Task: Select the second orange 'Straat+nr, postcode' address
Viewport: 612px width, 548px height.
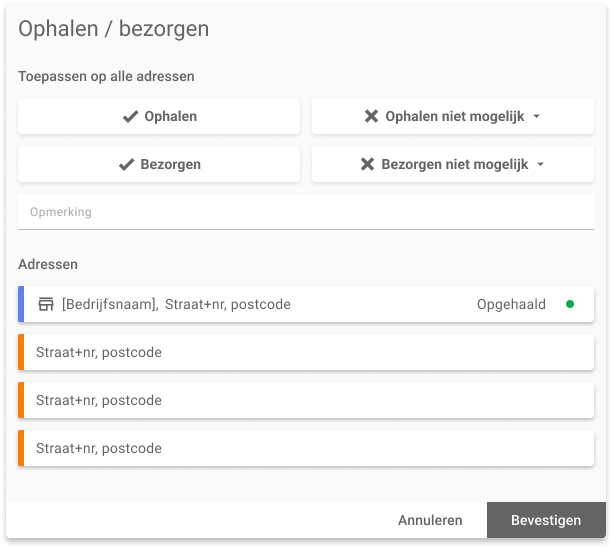Action: (x=306, y=400)
